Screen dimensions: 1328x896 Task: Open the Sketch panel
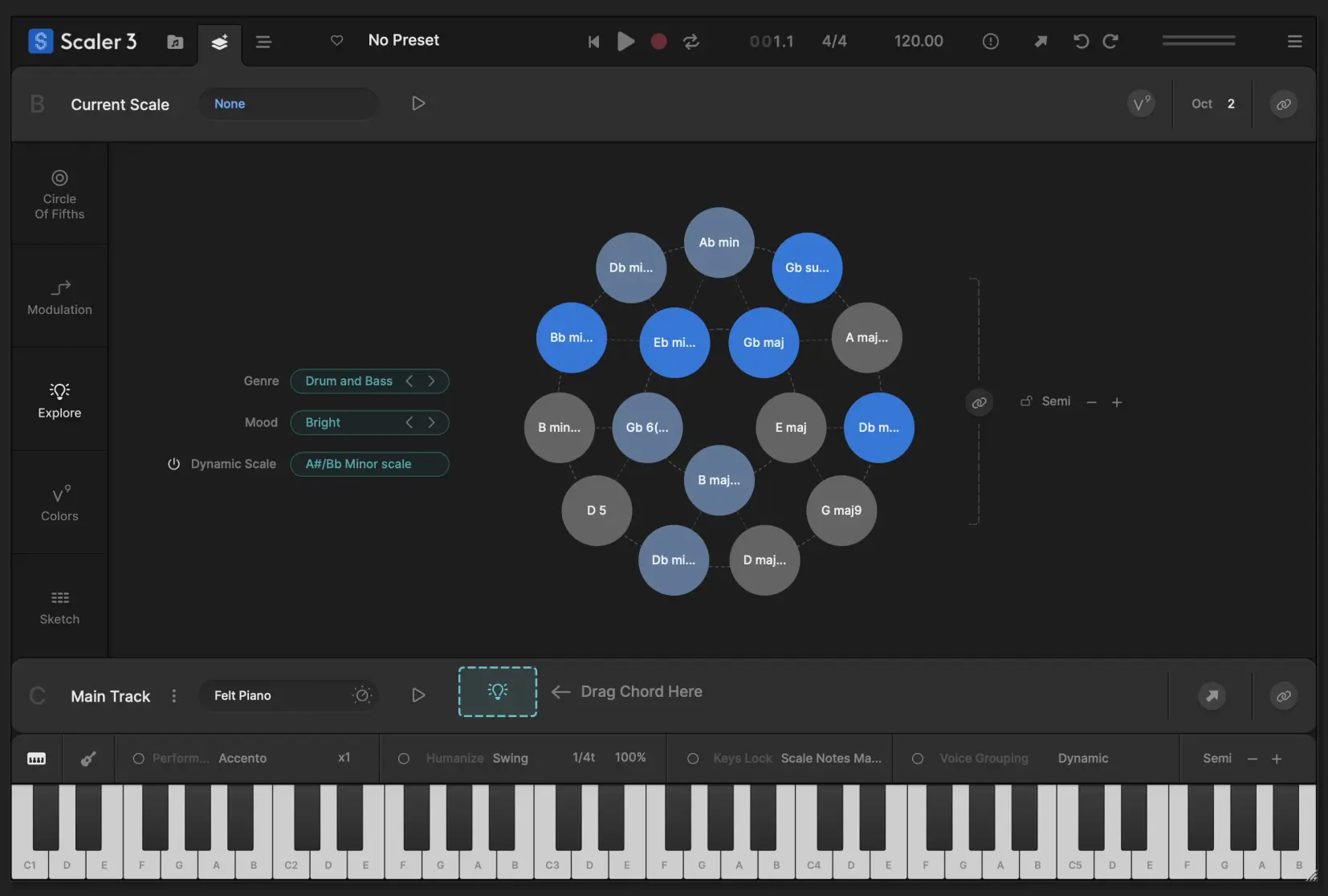coord(59,605)
